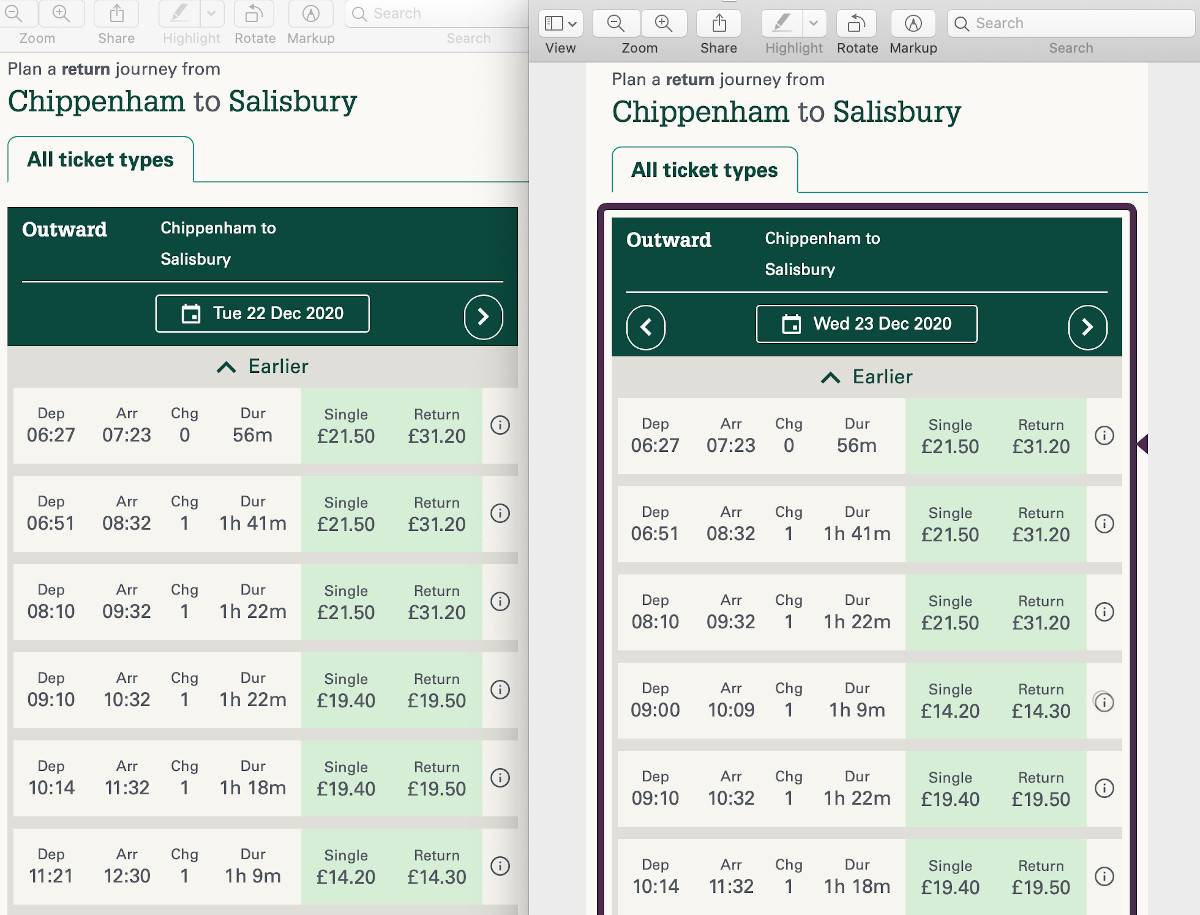Choose Return £14.30 fare for 09:00 departure

tap(1041, 701)
